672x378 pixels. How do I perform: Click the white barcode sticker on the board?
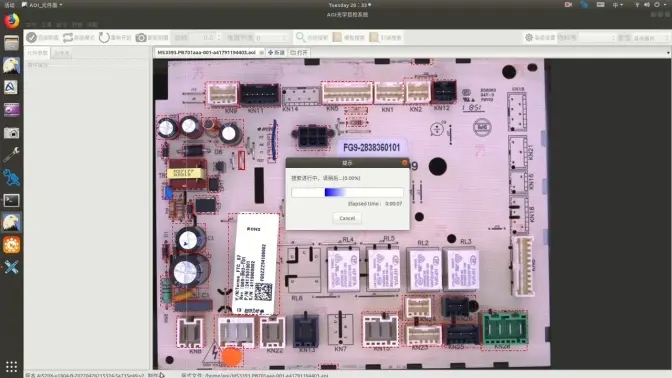click(x=255, y=264)
